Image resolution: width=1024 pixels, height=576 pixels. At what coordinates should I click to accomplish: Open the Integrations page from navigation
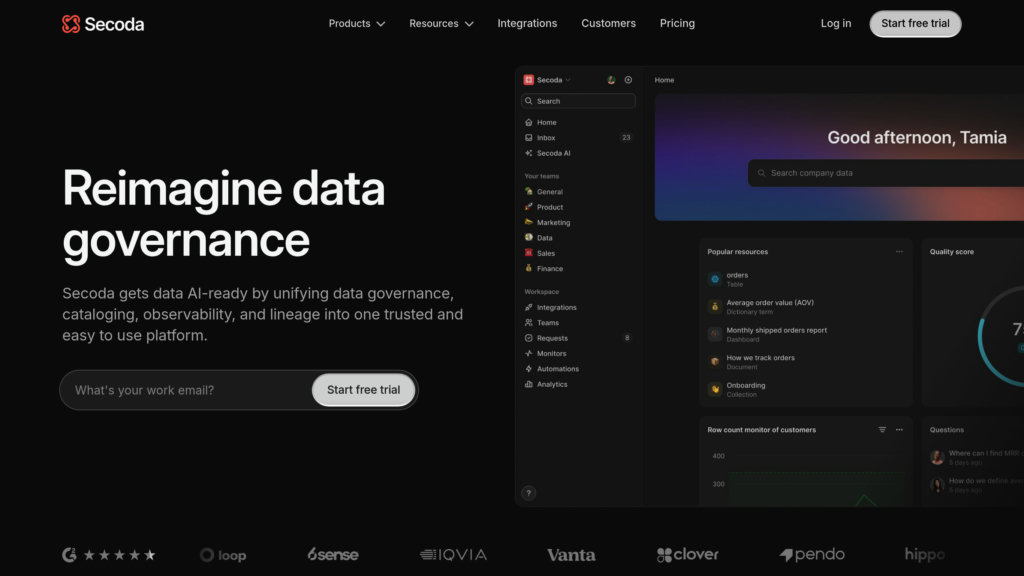[527, 24]
